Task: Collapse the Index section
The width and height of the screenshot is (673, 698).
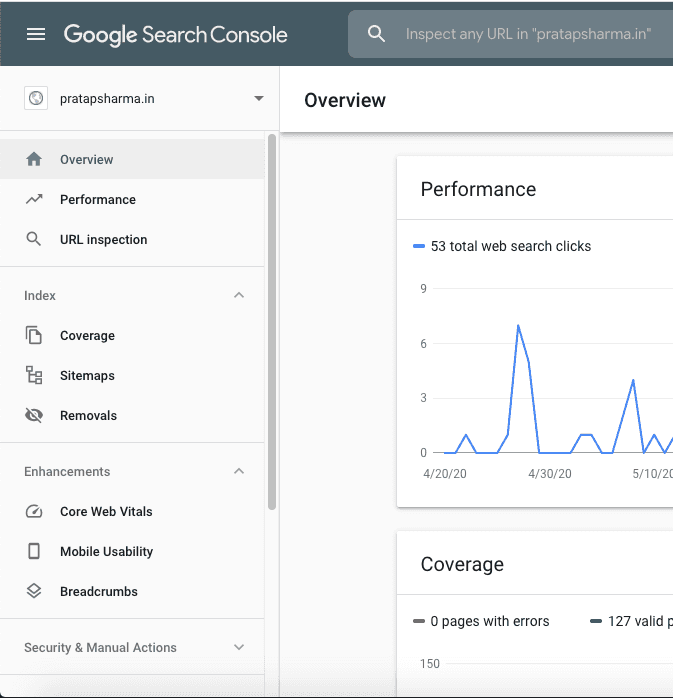Action: (239, 295)
